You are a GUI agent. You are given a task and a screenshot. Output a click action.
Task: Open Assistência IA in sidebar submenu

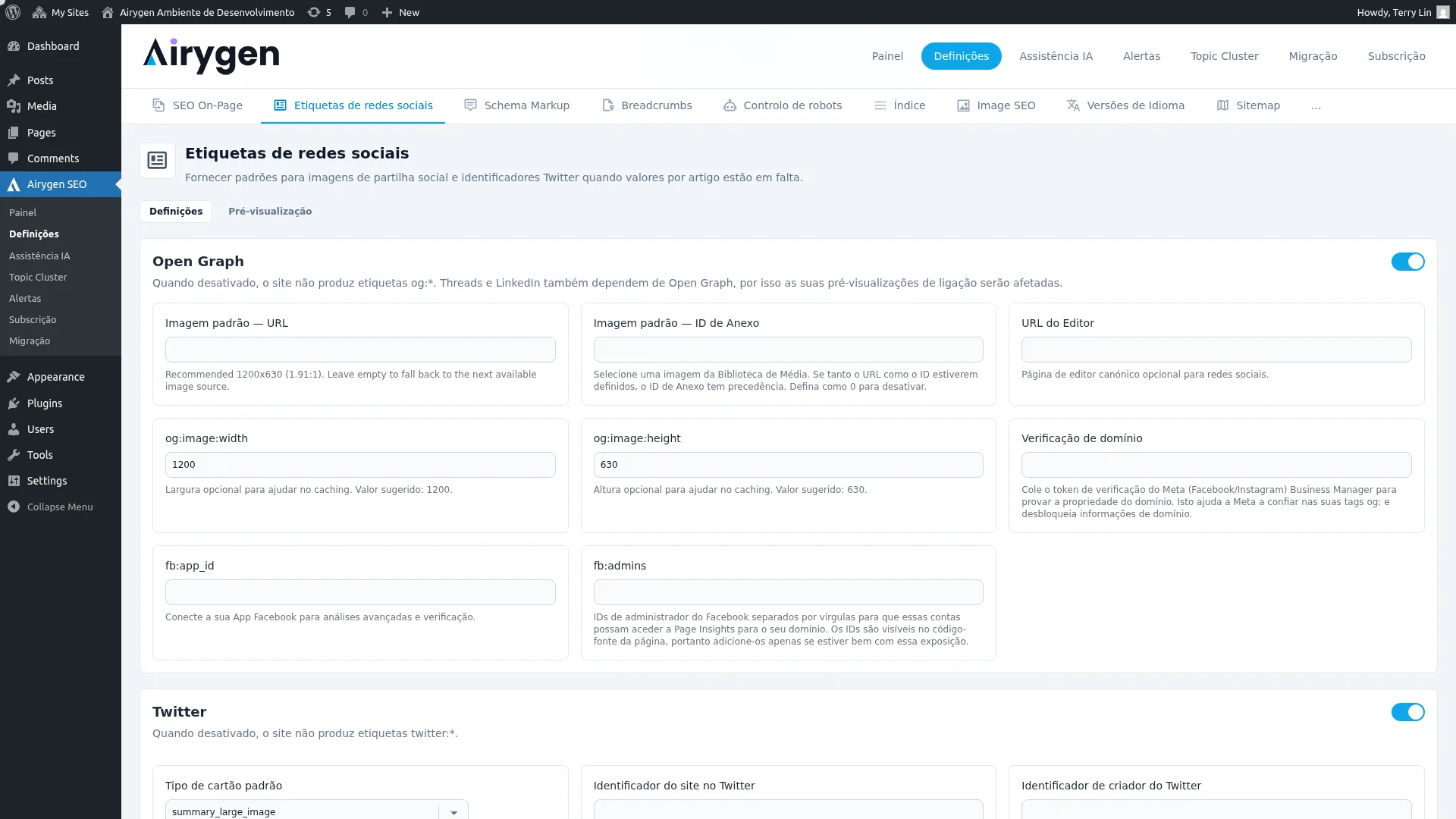coord(39,256)
